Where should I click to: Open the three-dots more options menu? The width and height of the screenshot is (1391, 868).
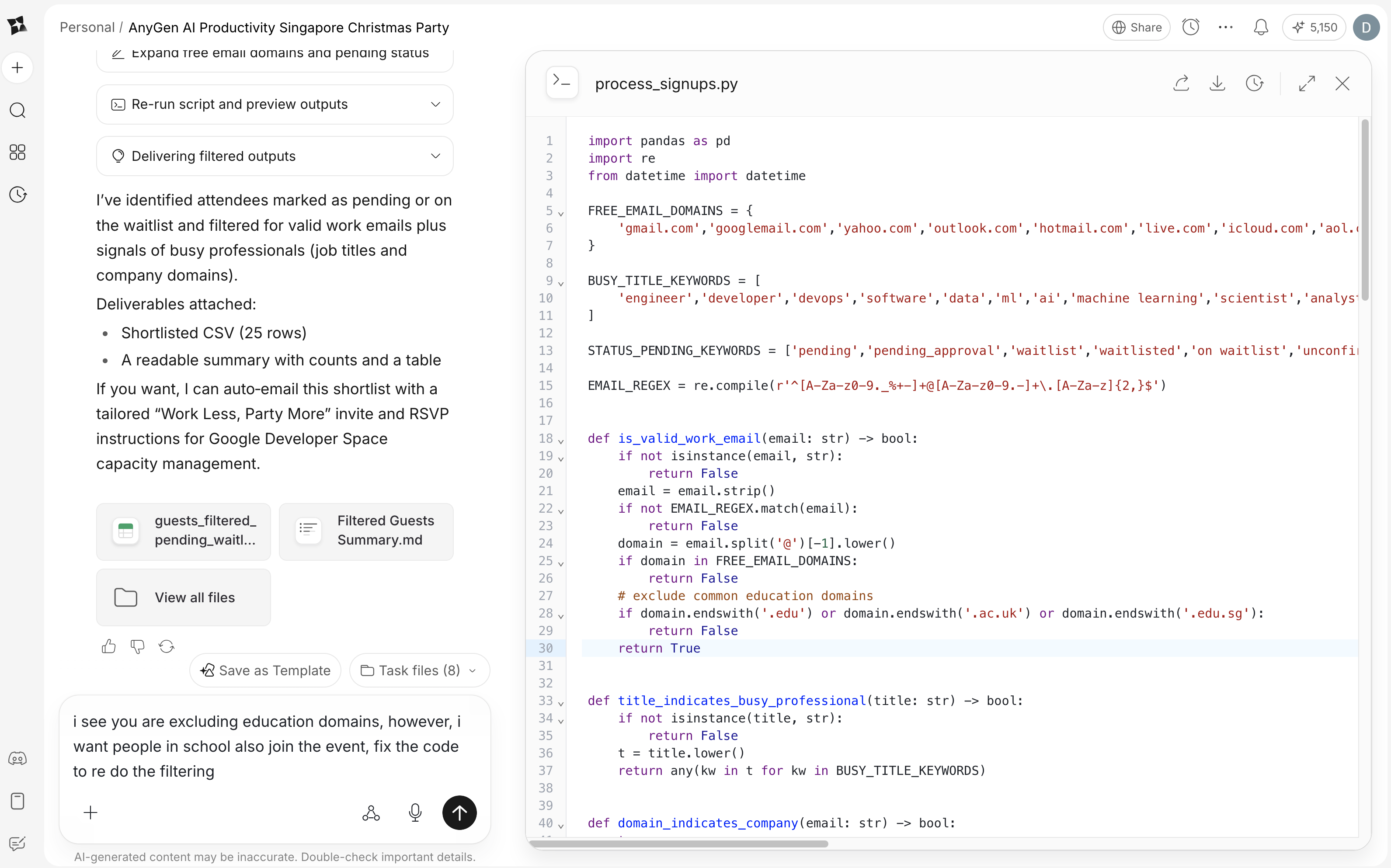tap(1226, 28)
